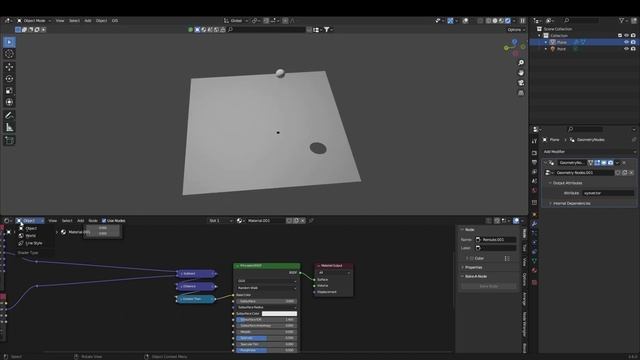Viewport: 640px width, 360px height.
Task: Click the viewport navigation axis gizmo
Action: point(515,47)
